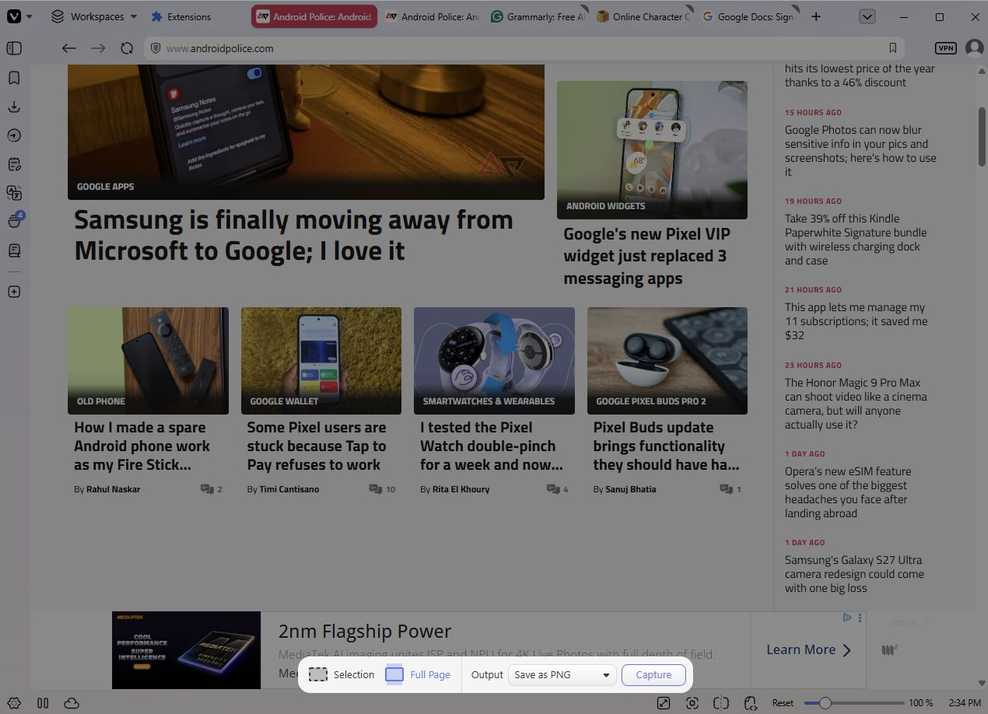This screenshot has width=988, height=714.
Task: Reset the page zoom level
Action: point(783,703)
